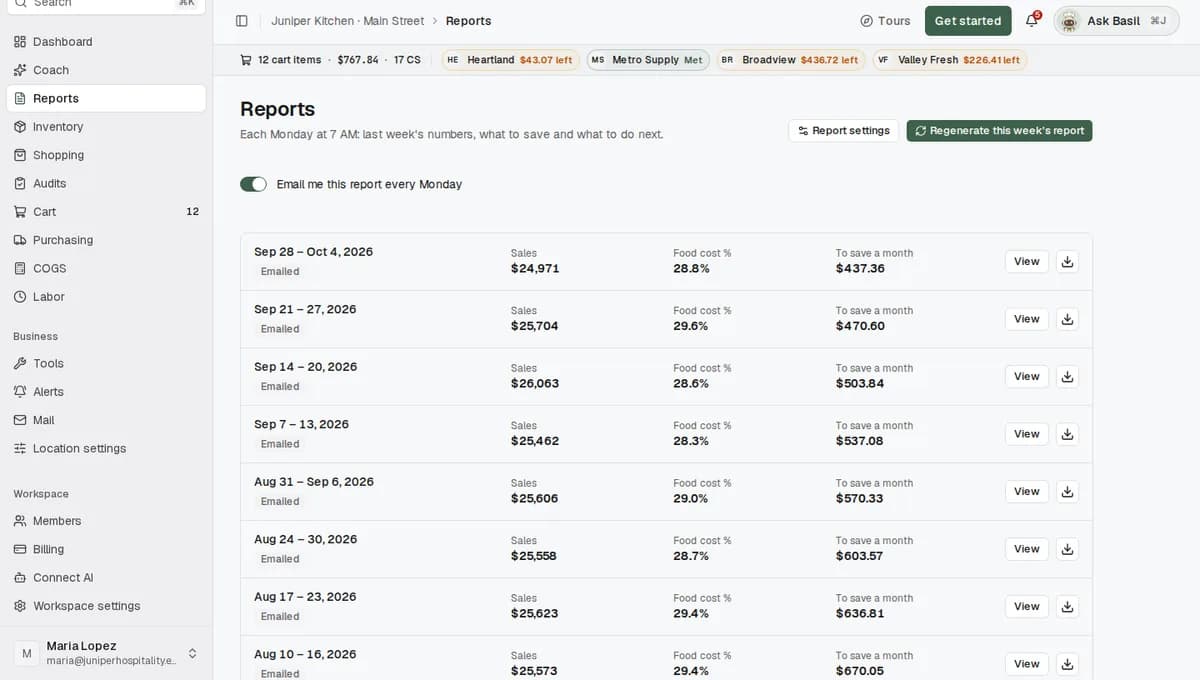
Task: Open Audits page
Action: 106,183
